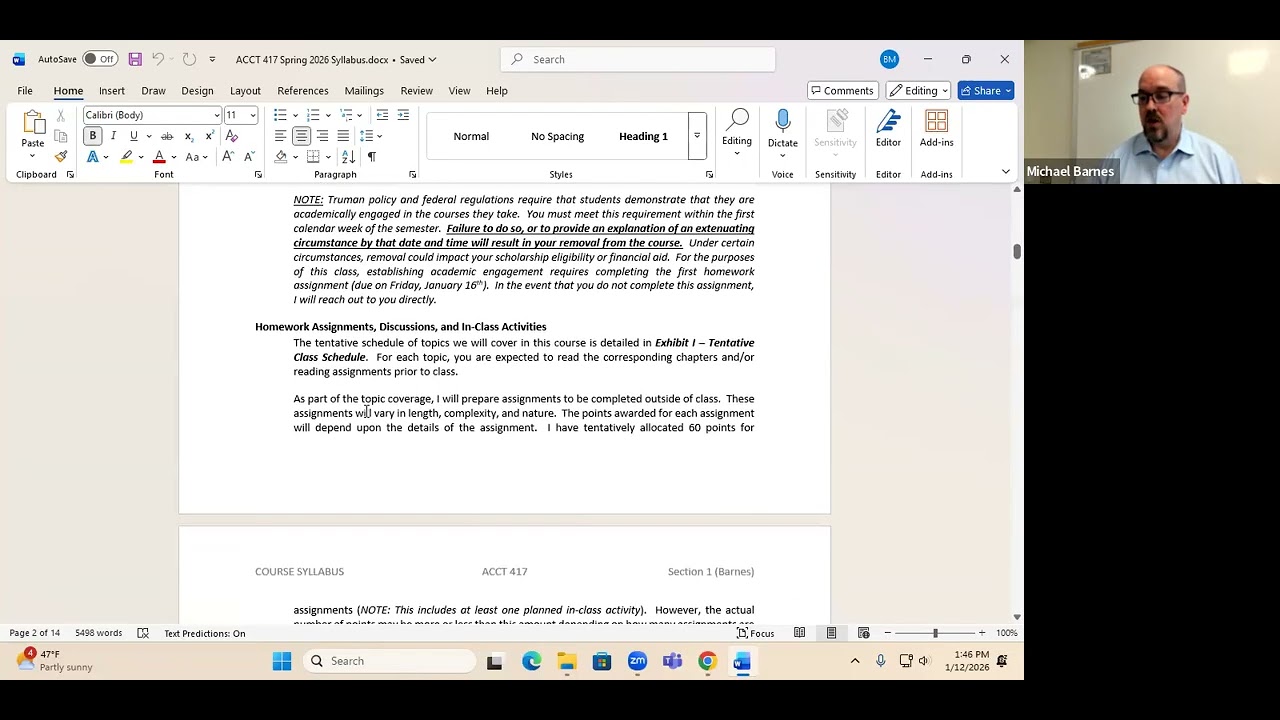
Task: Toggle the AutoSave switch
Action: [x=99, y=59]
